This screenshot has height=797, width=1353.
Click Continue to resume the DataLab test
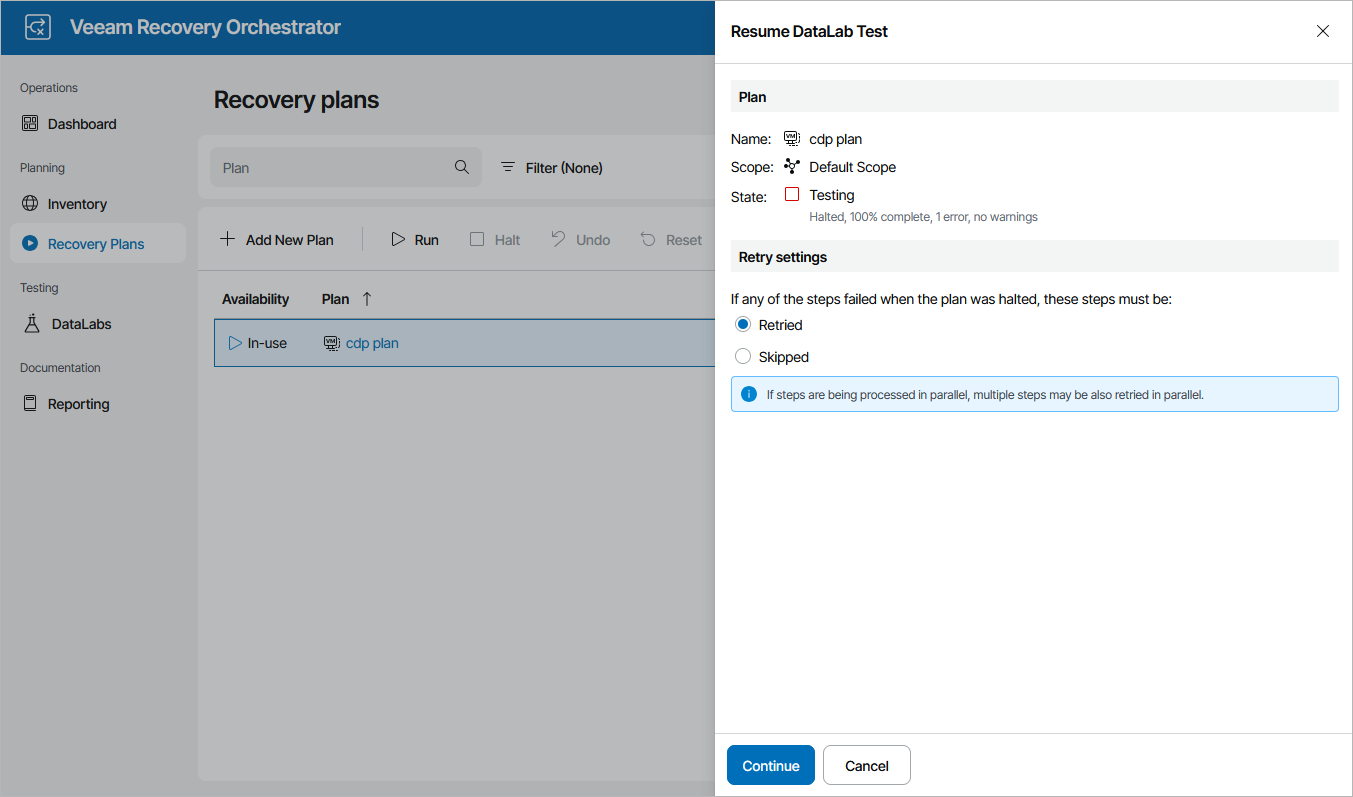[x=770, y=764]
